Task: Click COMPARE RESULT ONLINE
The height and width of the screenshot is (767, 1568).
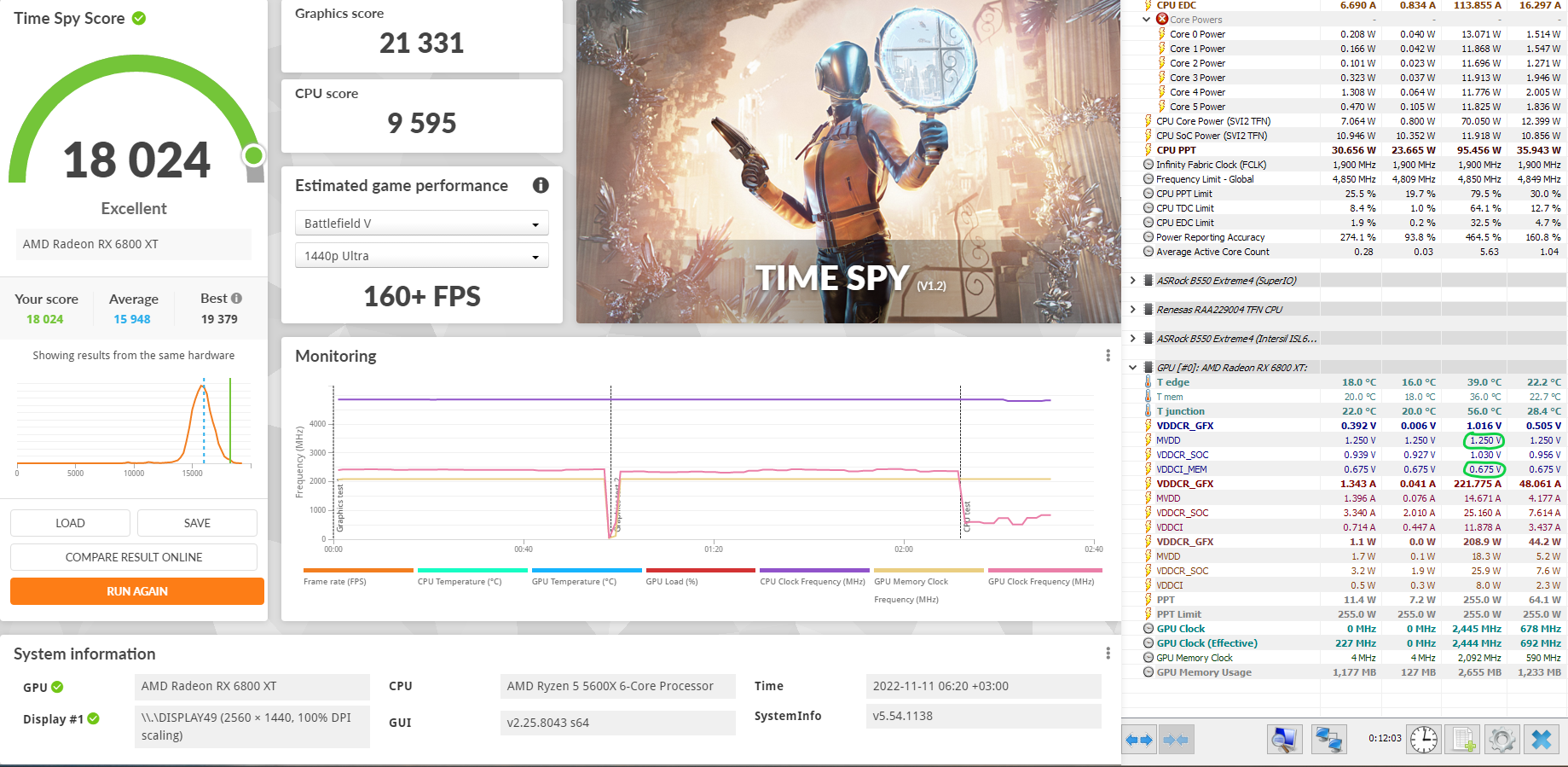Action: pos(134,557)
